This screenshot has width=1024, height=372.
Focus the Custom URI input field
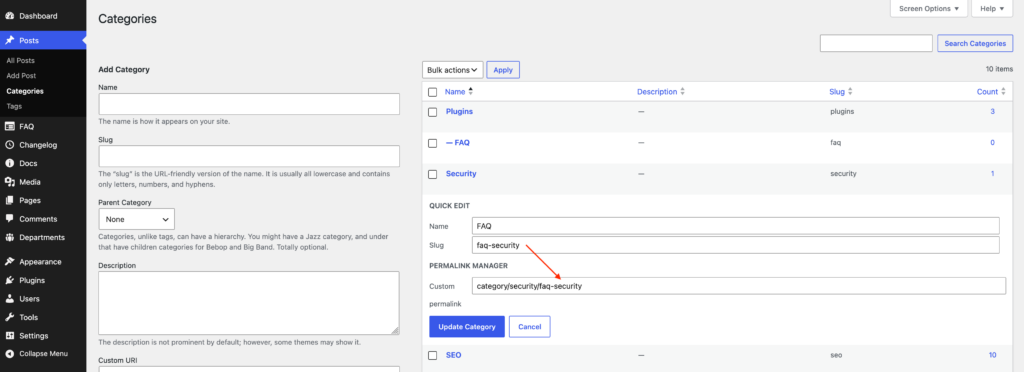(x=249, y=369)
